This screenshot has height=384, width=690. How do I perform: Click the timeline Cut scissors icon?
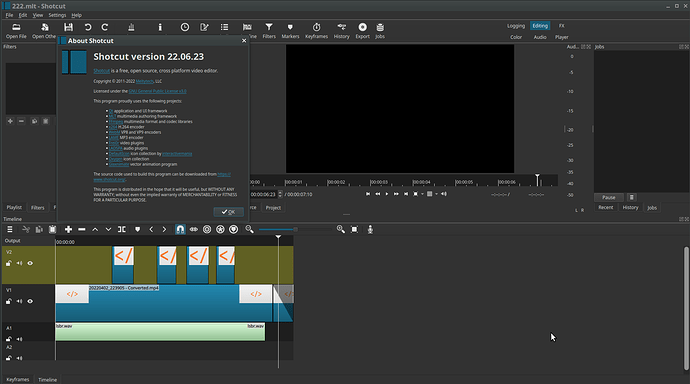[26, 229]
